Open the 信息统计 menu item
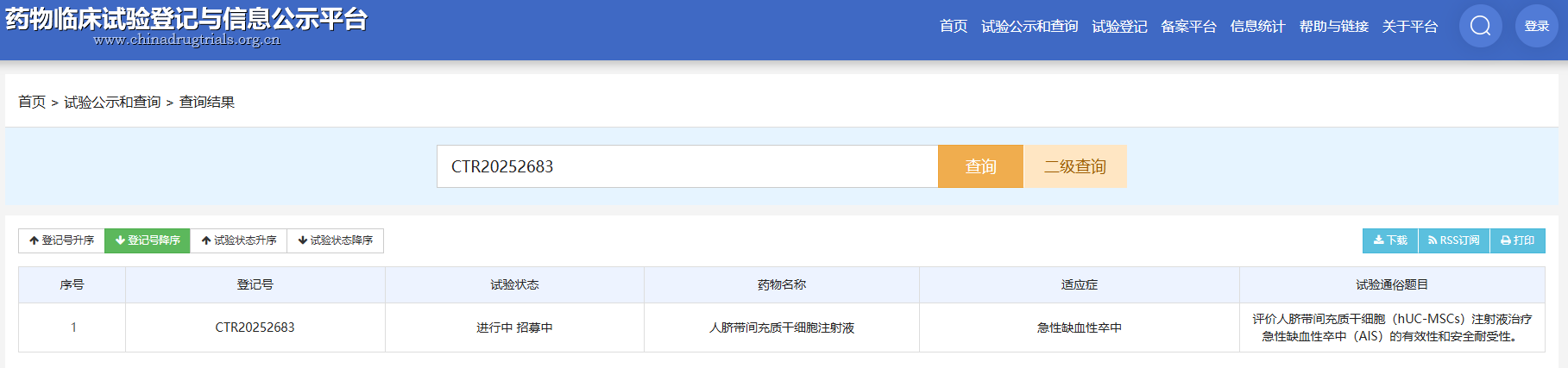 click(1257, 27)
